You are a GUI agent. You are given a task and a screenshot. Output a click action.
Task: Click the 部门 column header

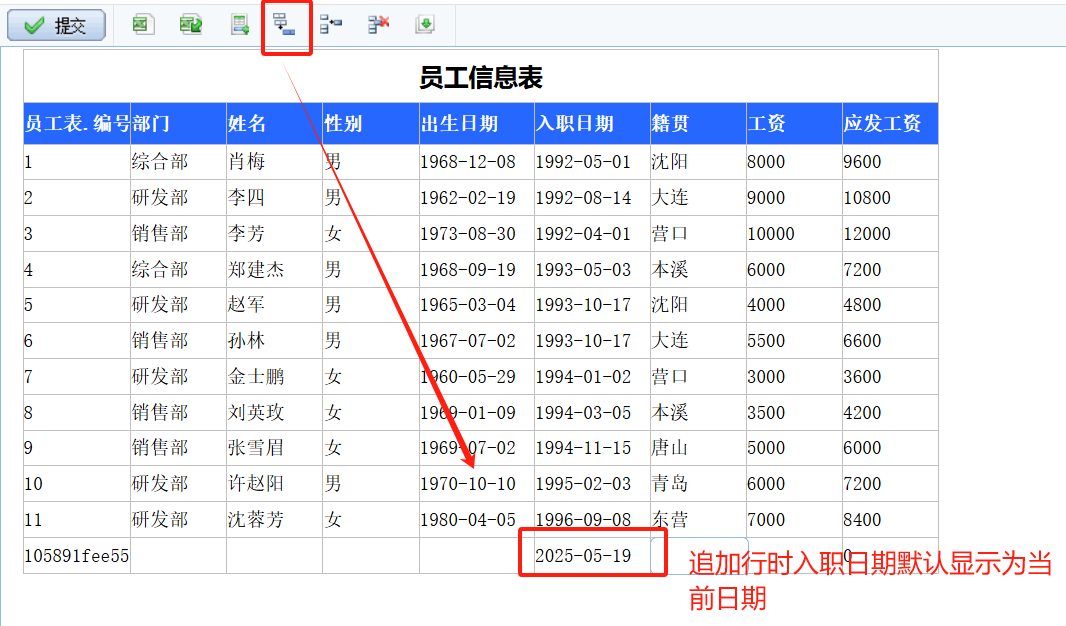[178, 123]
